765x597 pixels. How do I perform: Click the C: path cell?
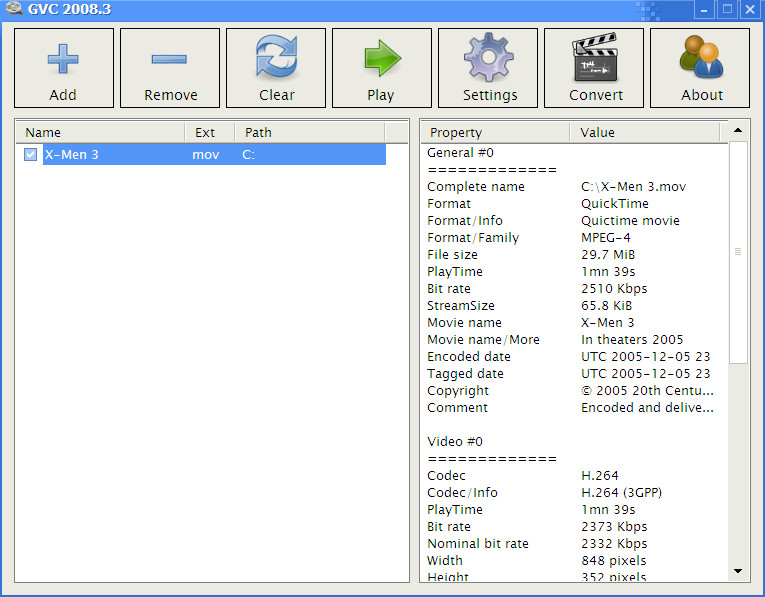pos(248,155)
